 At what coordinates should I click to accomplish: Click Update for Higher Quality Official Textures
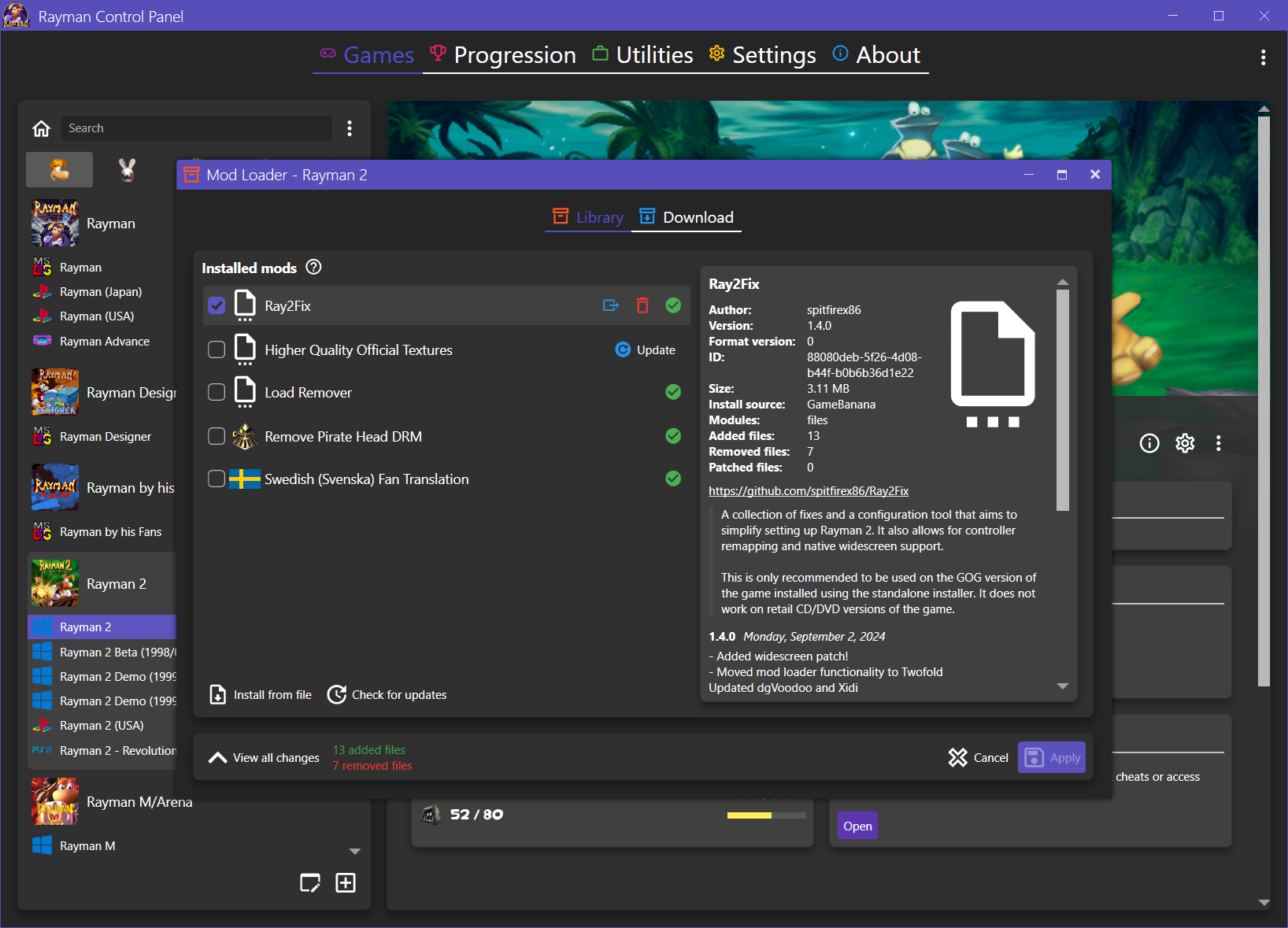click(x=646, y=349)
